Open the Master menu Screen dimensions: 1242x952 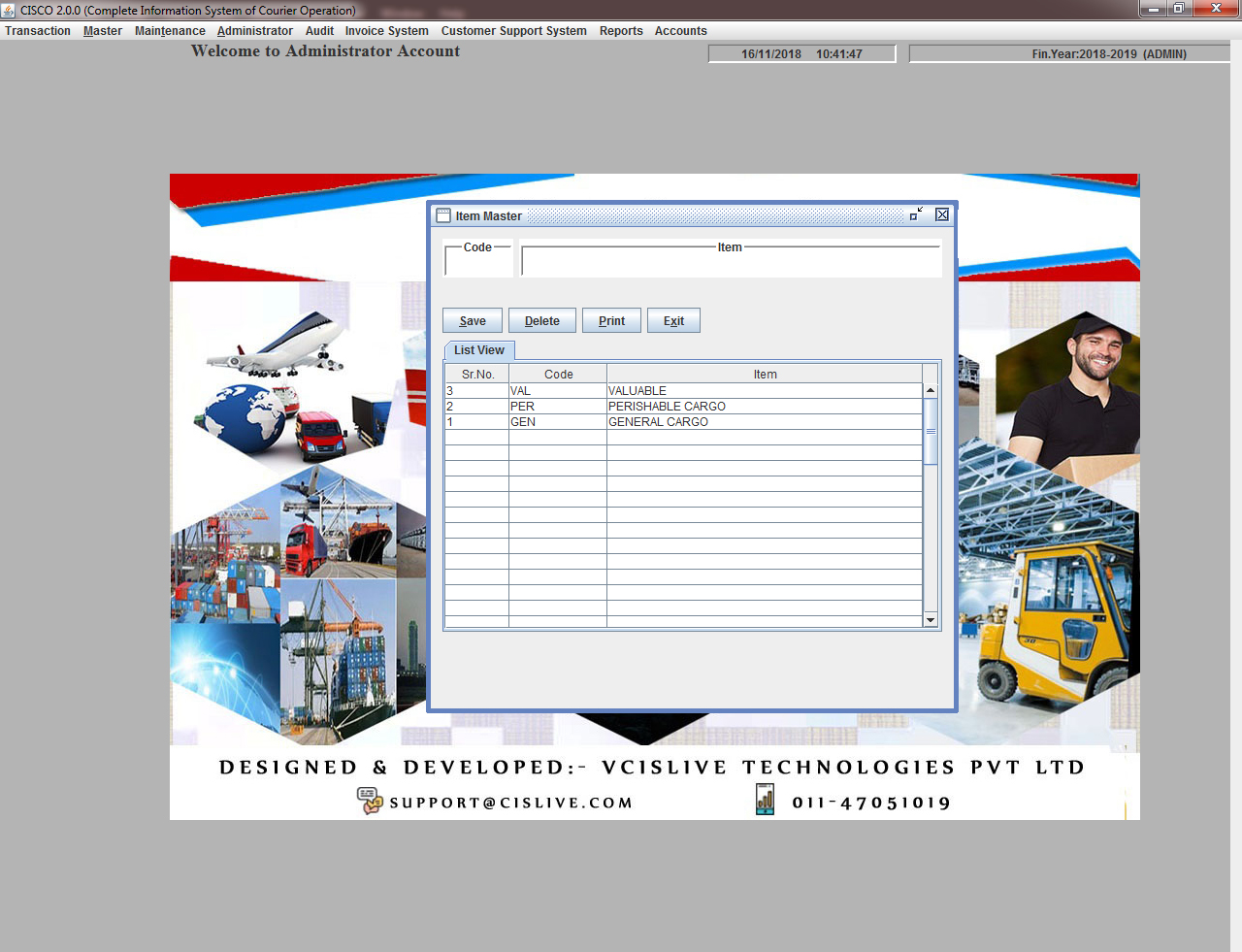(x=103, y=31)
